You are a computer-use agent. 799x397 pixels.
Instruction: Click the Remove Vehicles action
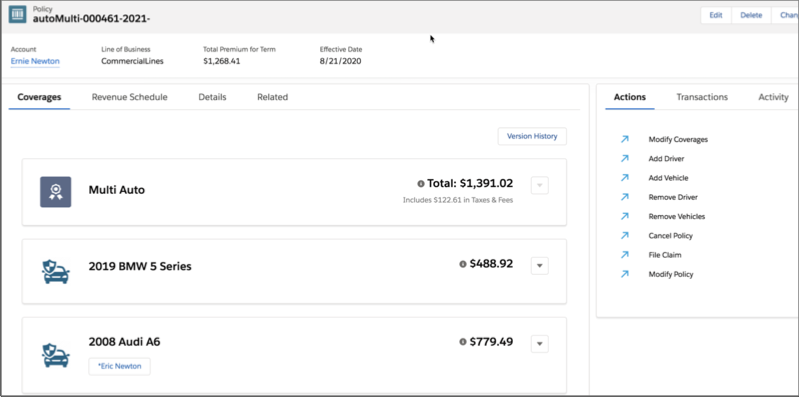click(677, 216)
